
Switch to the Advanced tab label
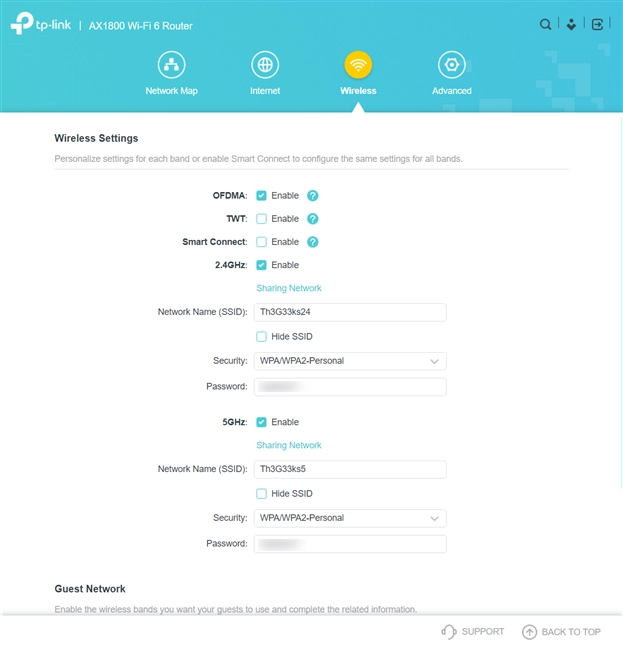point(452,91)
